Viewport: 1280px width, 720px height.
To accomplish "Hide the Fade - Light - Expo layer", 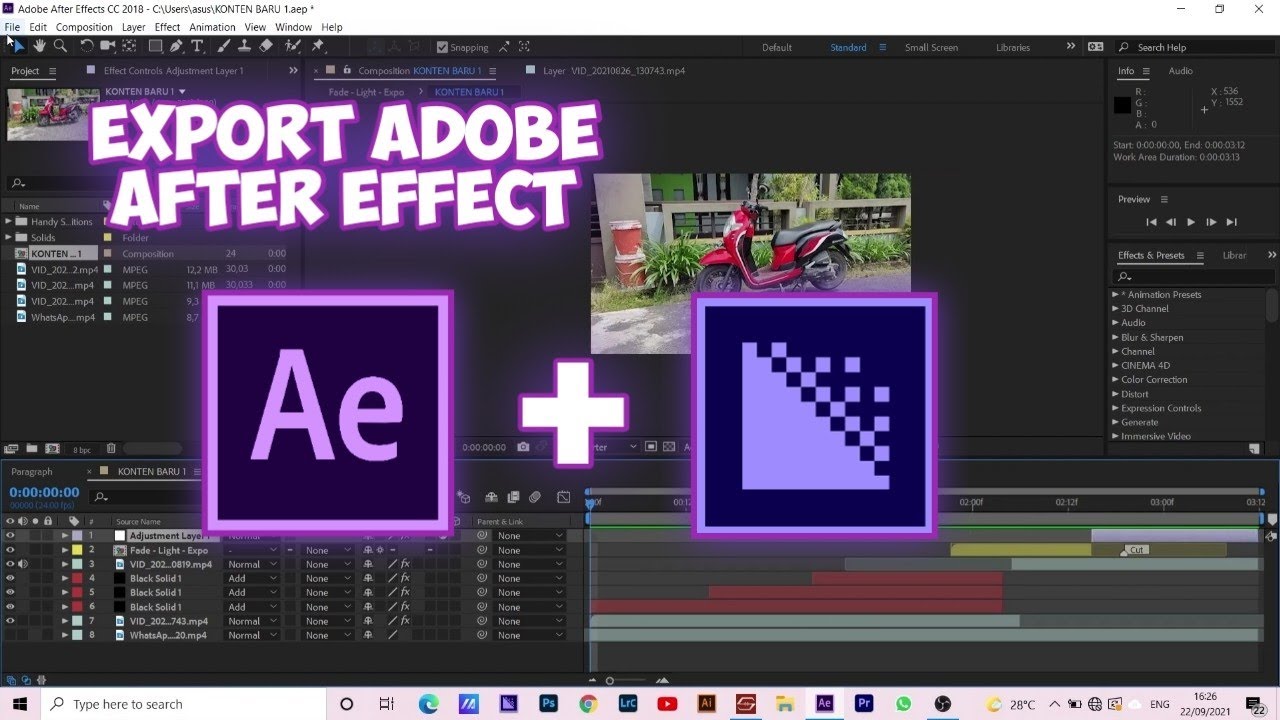I will (10, 550).
